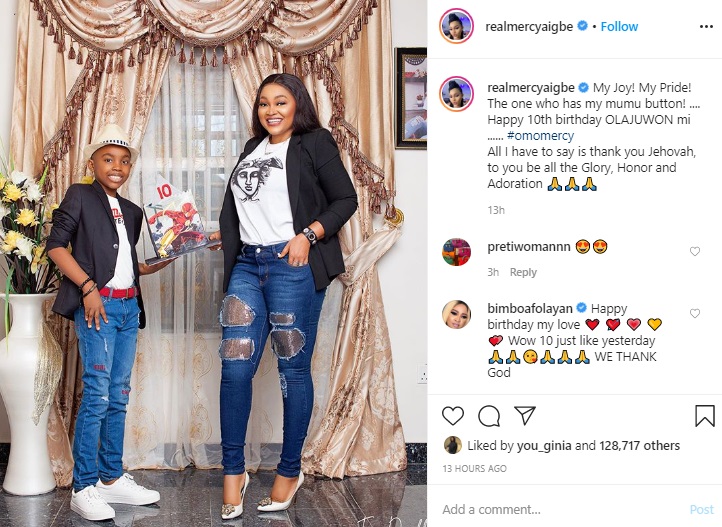
Task: View you_ginia in the likes line
Action: click(544, 446)
